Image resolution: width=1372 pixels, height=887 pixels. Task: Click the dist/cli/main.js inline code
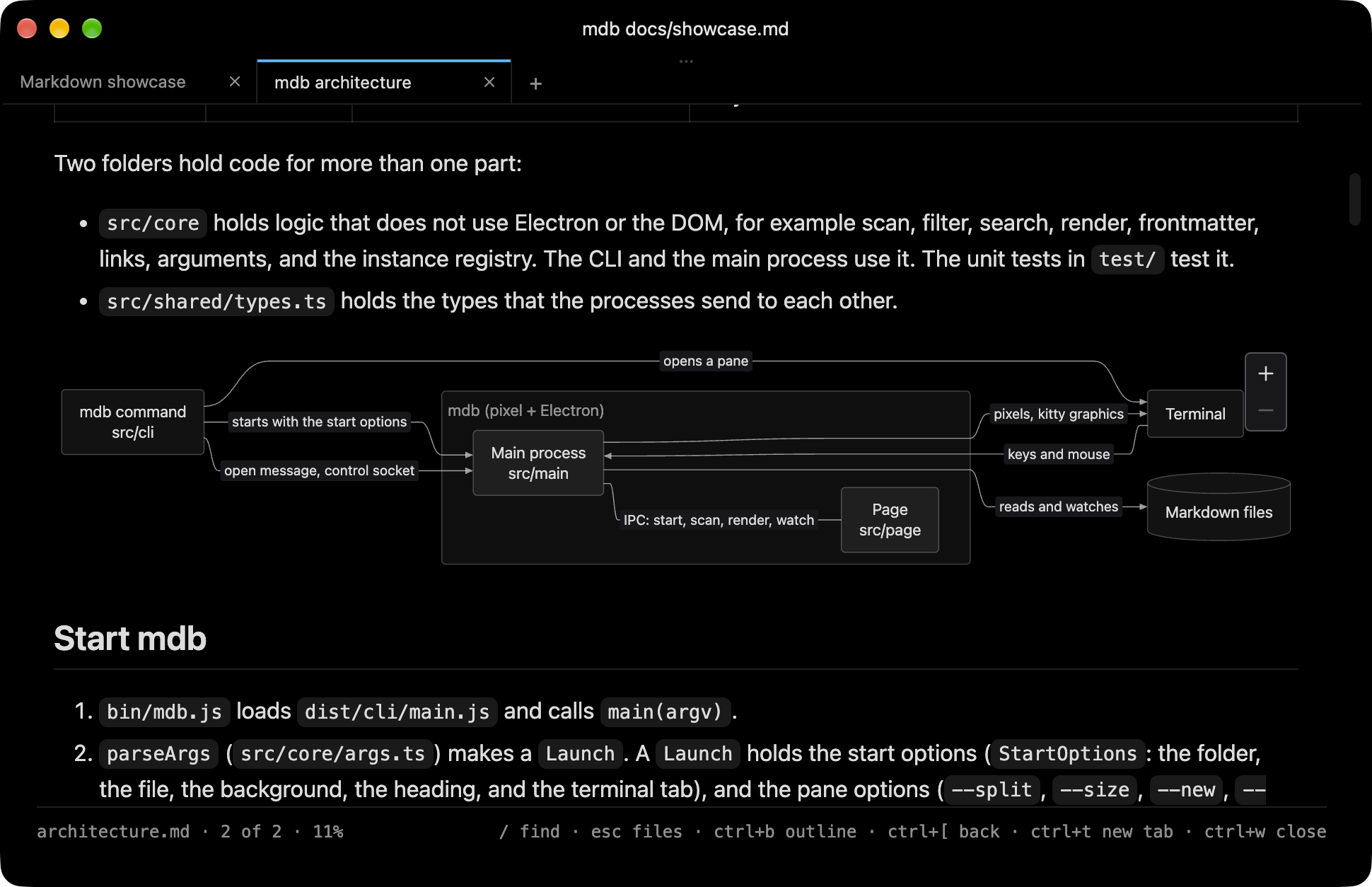point(397,712)
